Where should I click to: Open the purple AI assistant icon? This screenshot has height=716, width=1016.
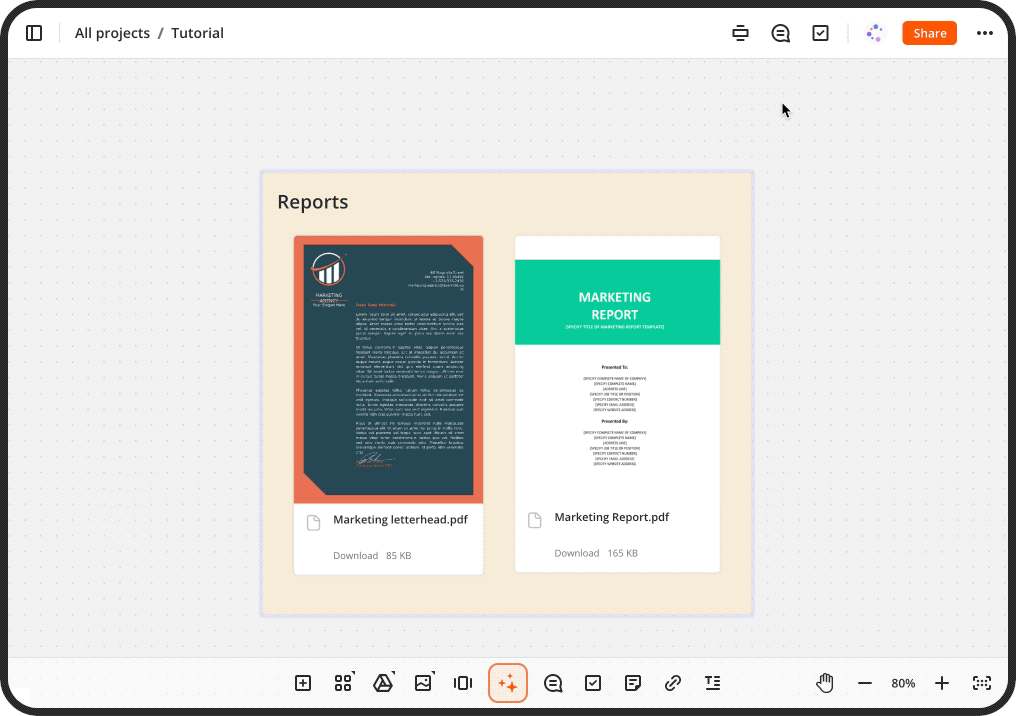[x=875, y=33]
